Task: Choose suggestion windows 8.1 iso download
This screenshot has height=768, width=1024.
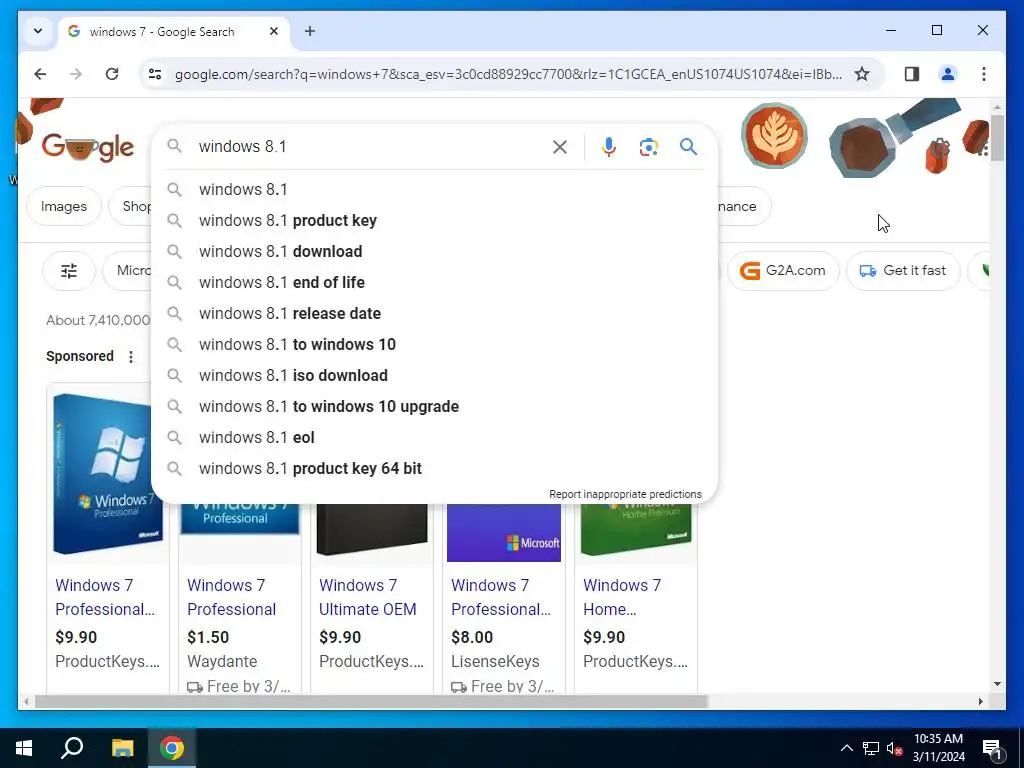Action: click(x=434, y=376)
